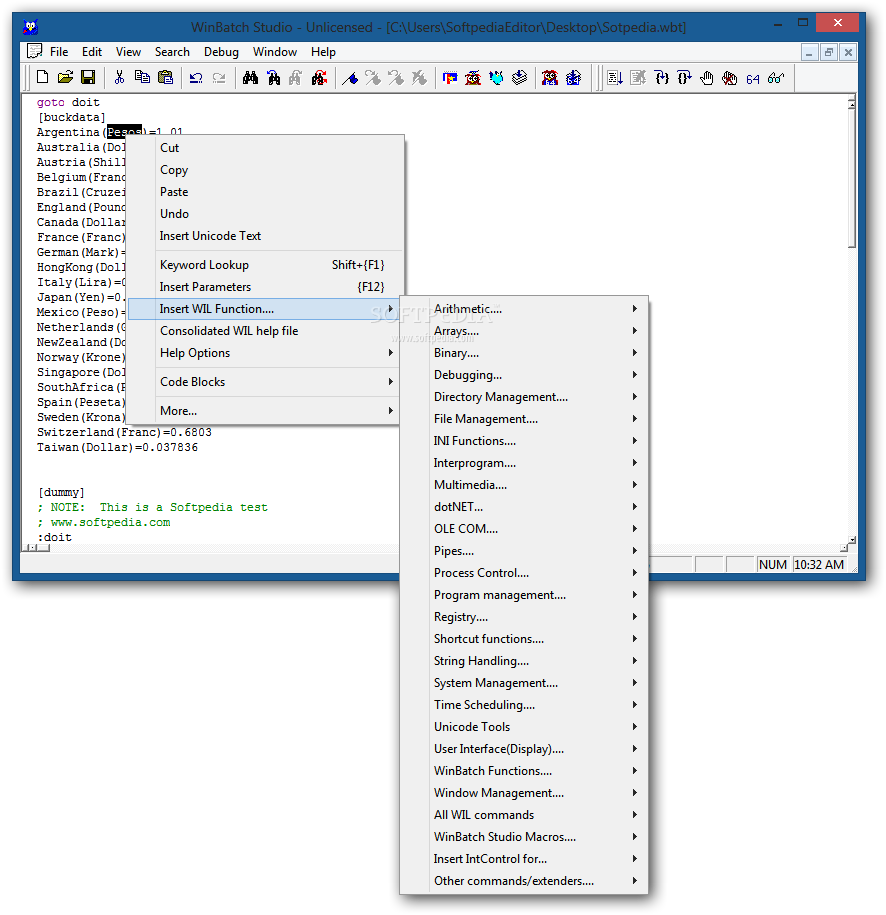Viewport: 886px width, 915px height.
Task: Click the red owl 64 icon
Action: [550, 77]
